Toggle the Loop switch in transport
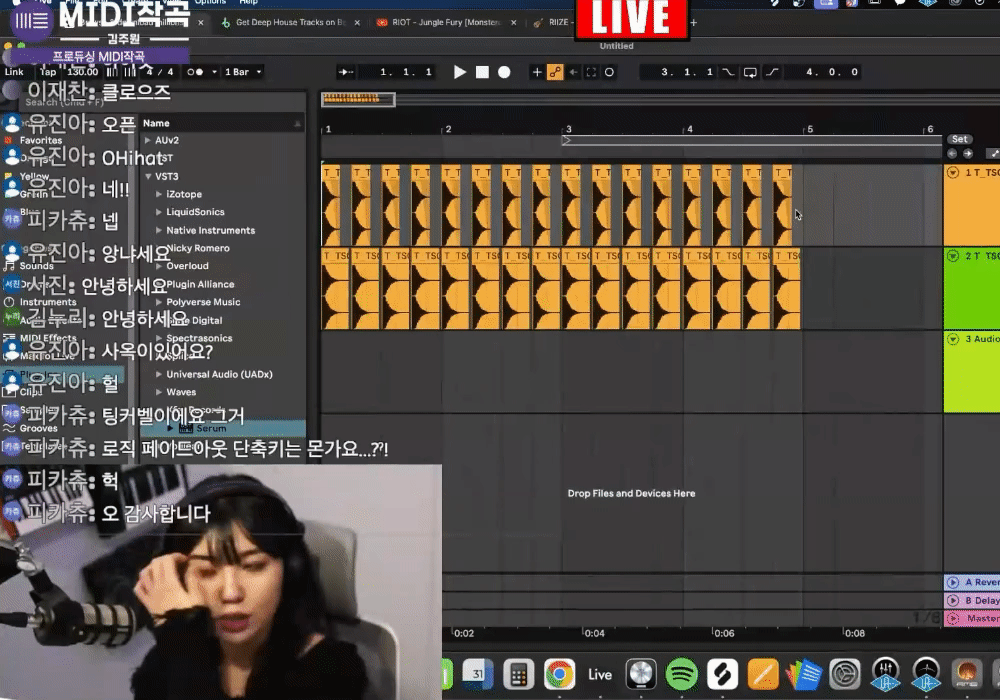 [750, 72]
